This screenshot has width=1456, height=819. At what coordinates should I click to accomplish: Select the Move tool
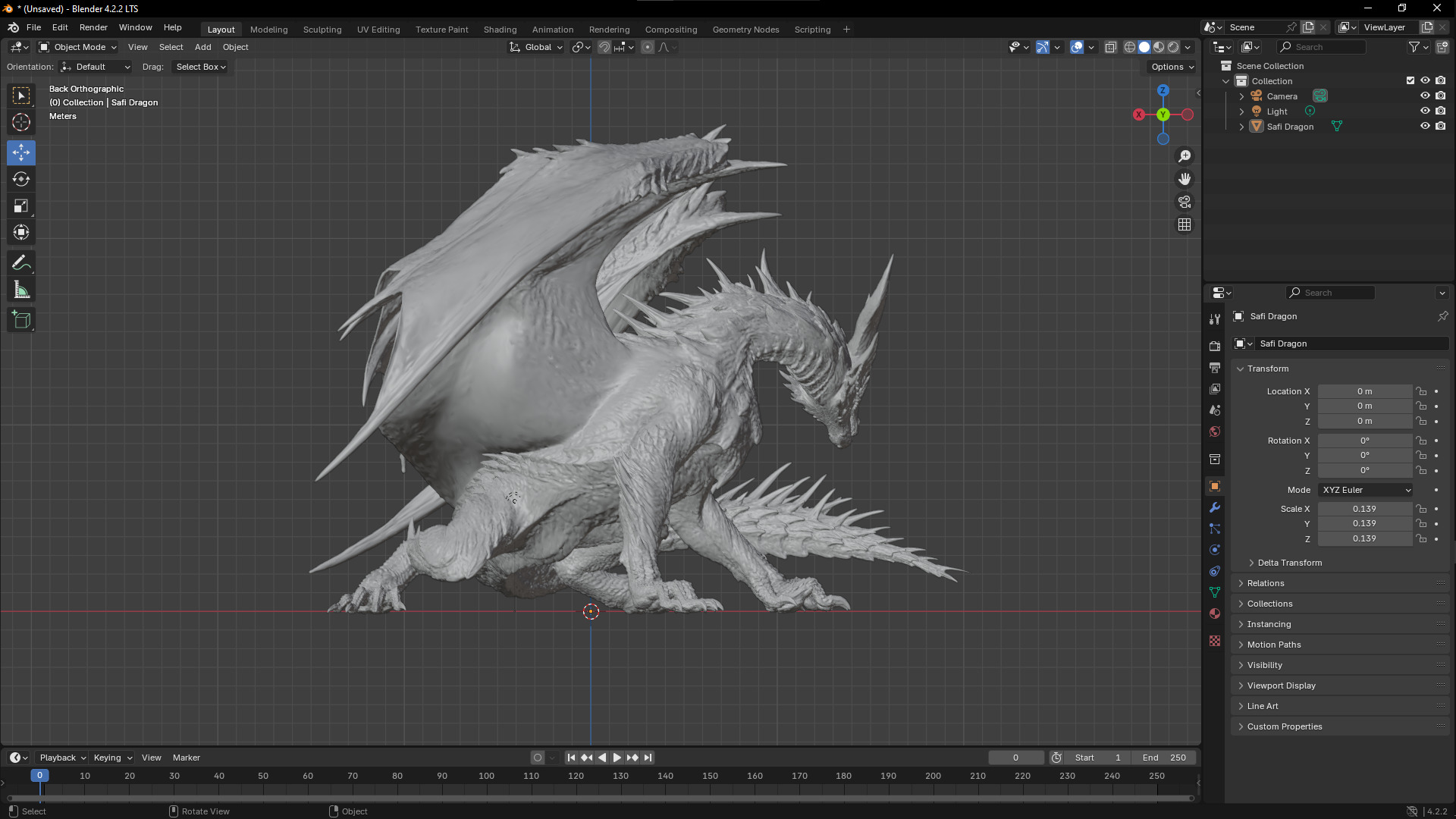coord(21,152)
